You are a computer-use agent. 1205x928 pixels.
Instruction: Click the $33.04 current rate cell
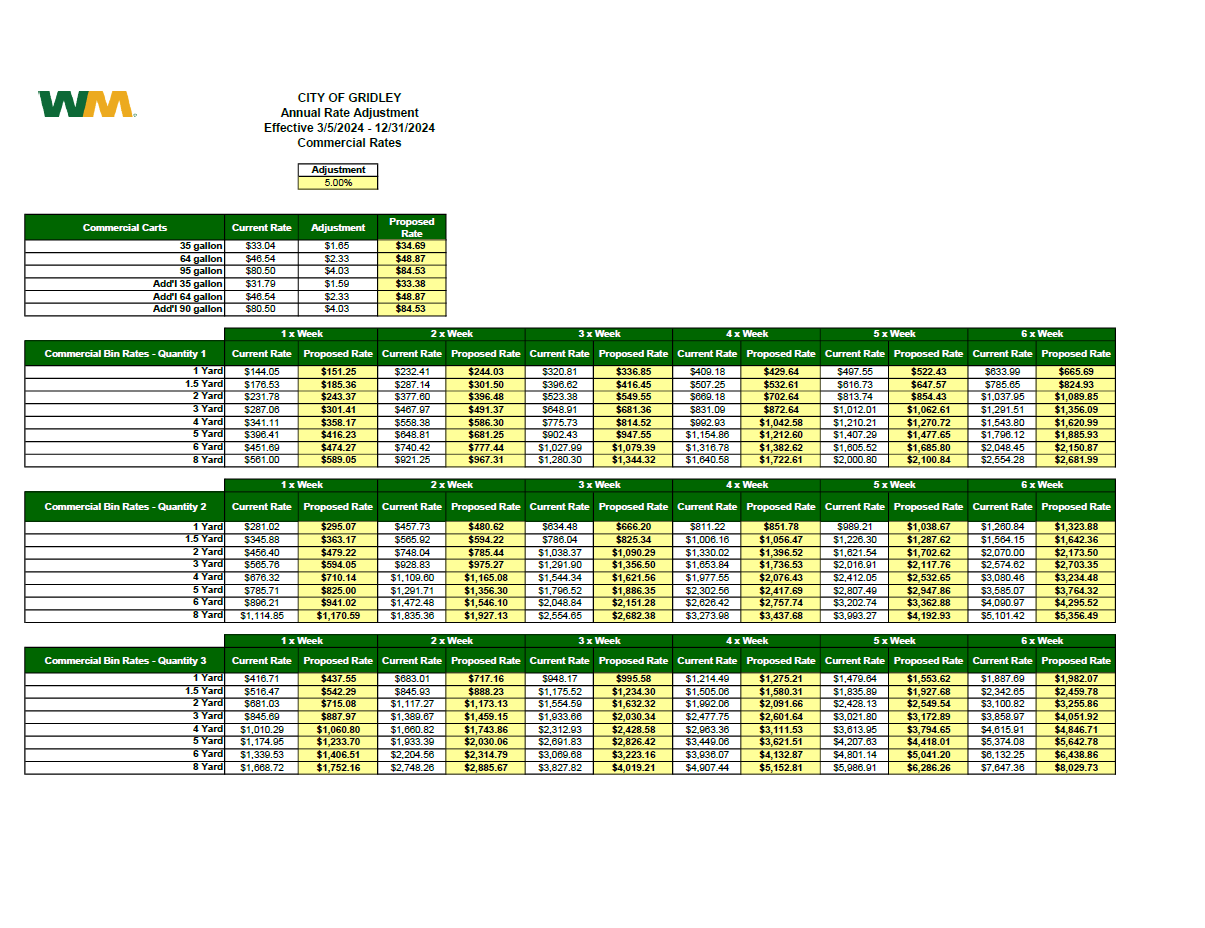(261, 246)
